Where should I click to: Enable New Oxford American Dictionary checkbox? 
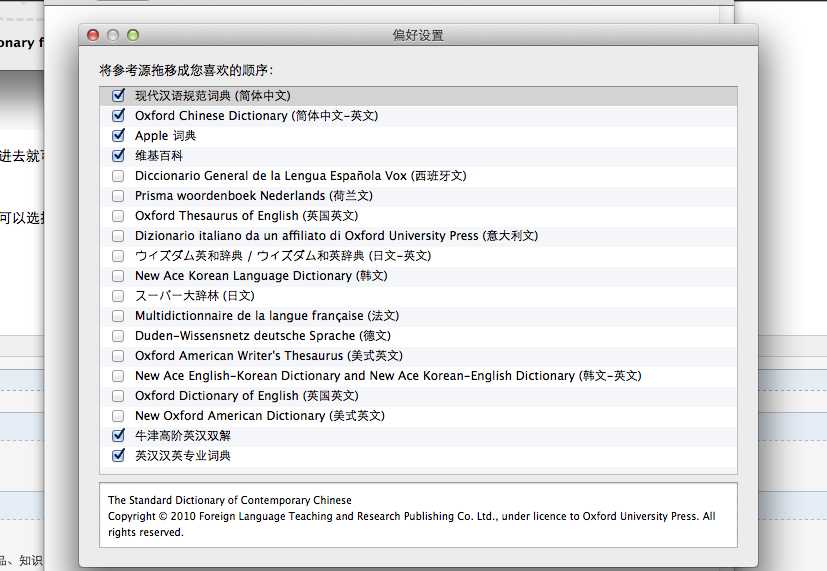[118, 416]
